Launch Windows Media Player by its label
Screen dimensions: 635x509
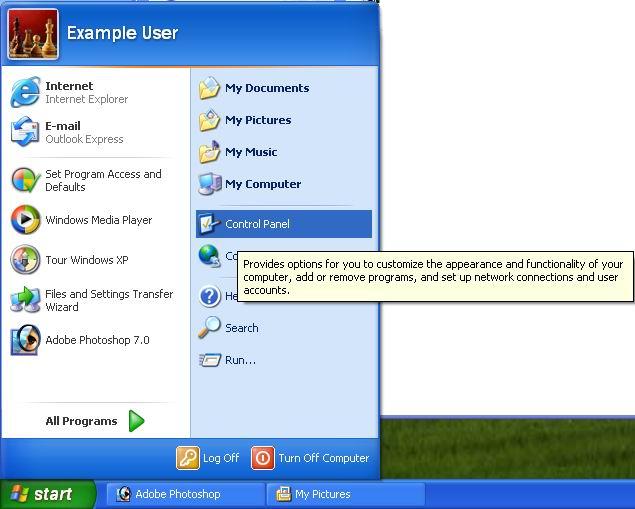tap(98, 220)
